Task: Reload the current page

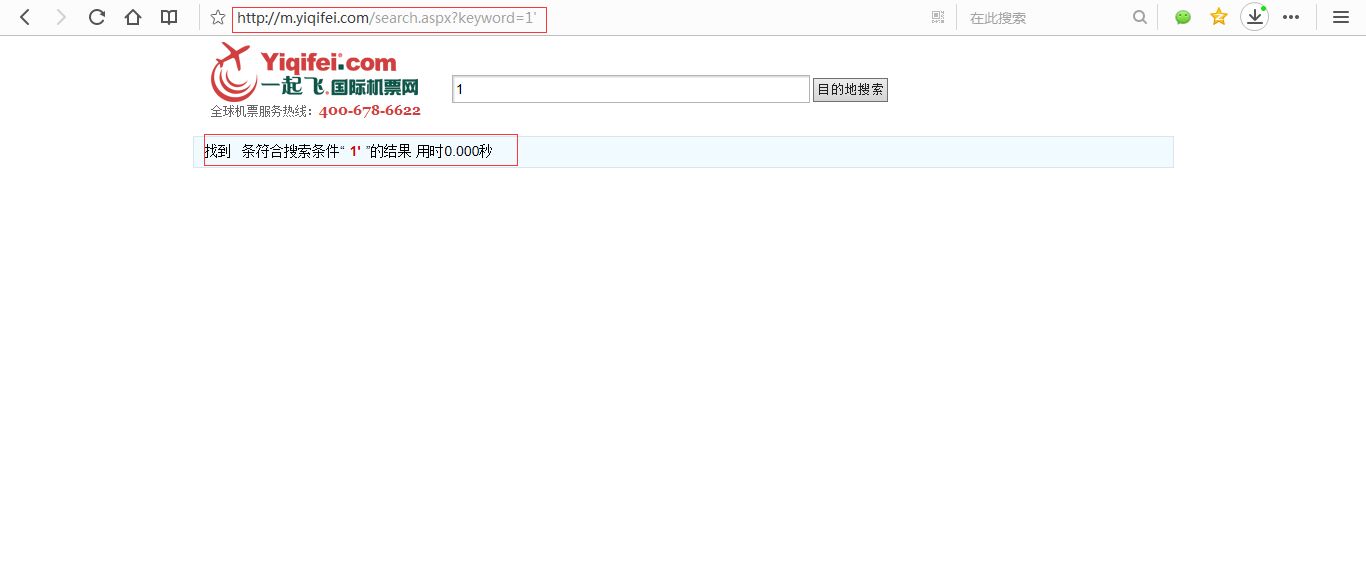Action: click(x=97, y=17)
